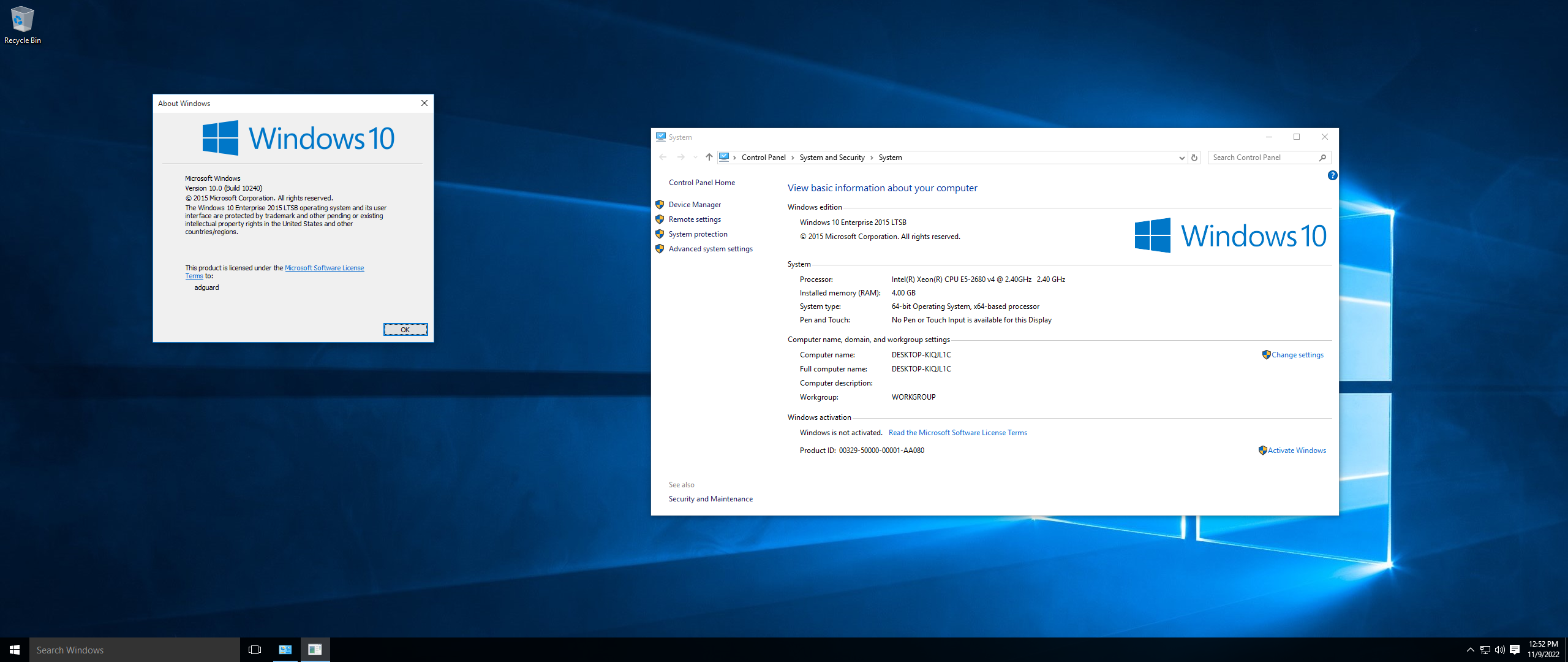Open Task View from the taskbar
Viewport: 1568px width, 662px height.
coord(255,650)
